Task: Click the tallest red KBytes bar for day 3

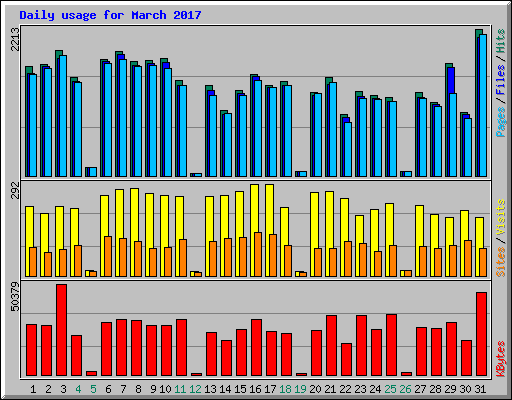Action: pyautogui.click(x=61, y=330)
